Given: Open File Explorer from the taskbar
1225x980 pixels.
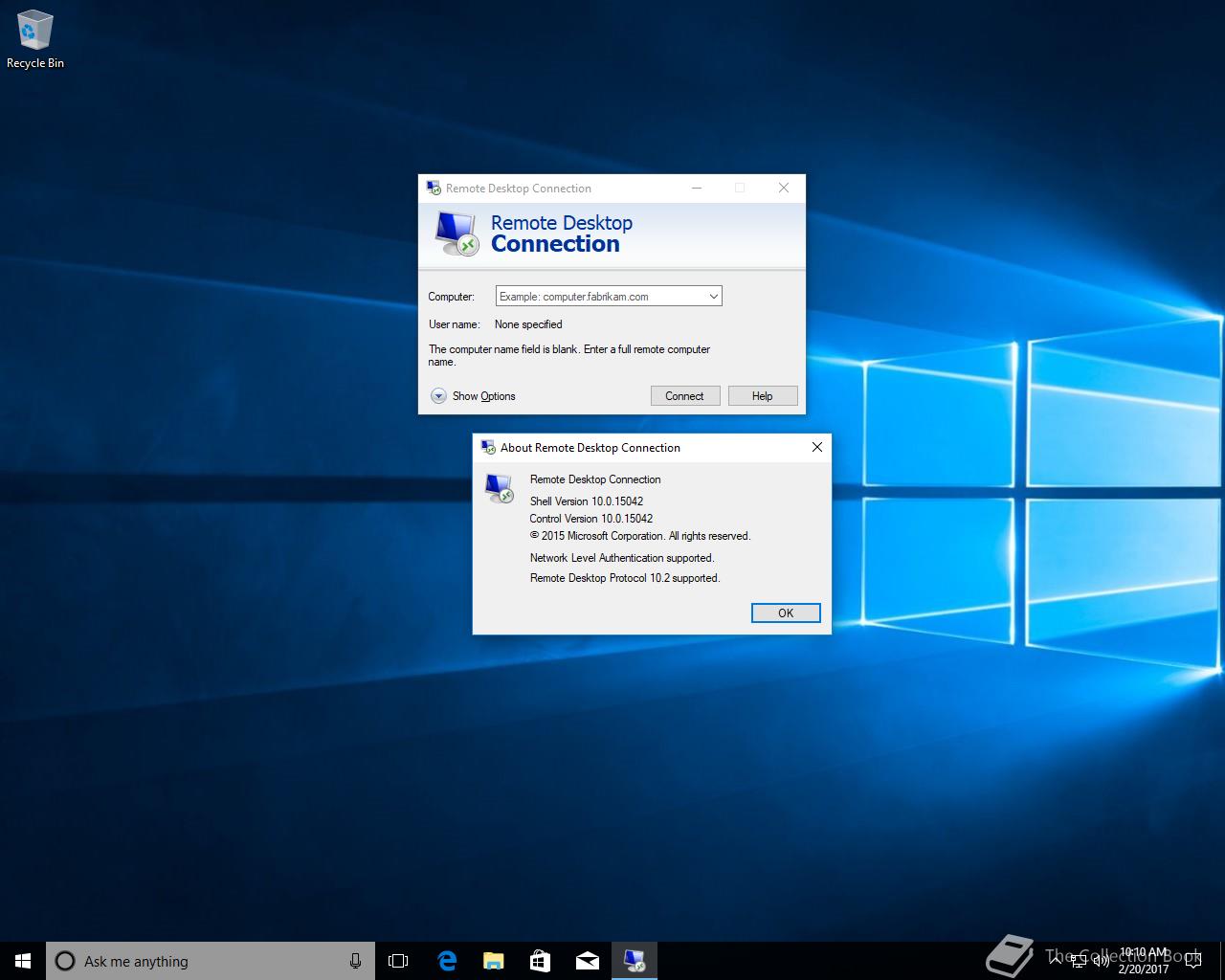Looking at the screenshot, I should tap(493, 961).
